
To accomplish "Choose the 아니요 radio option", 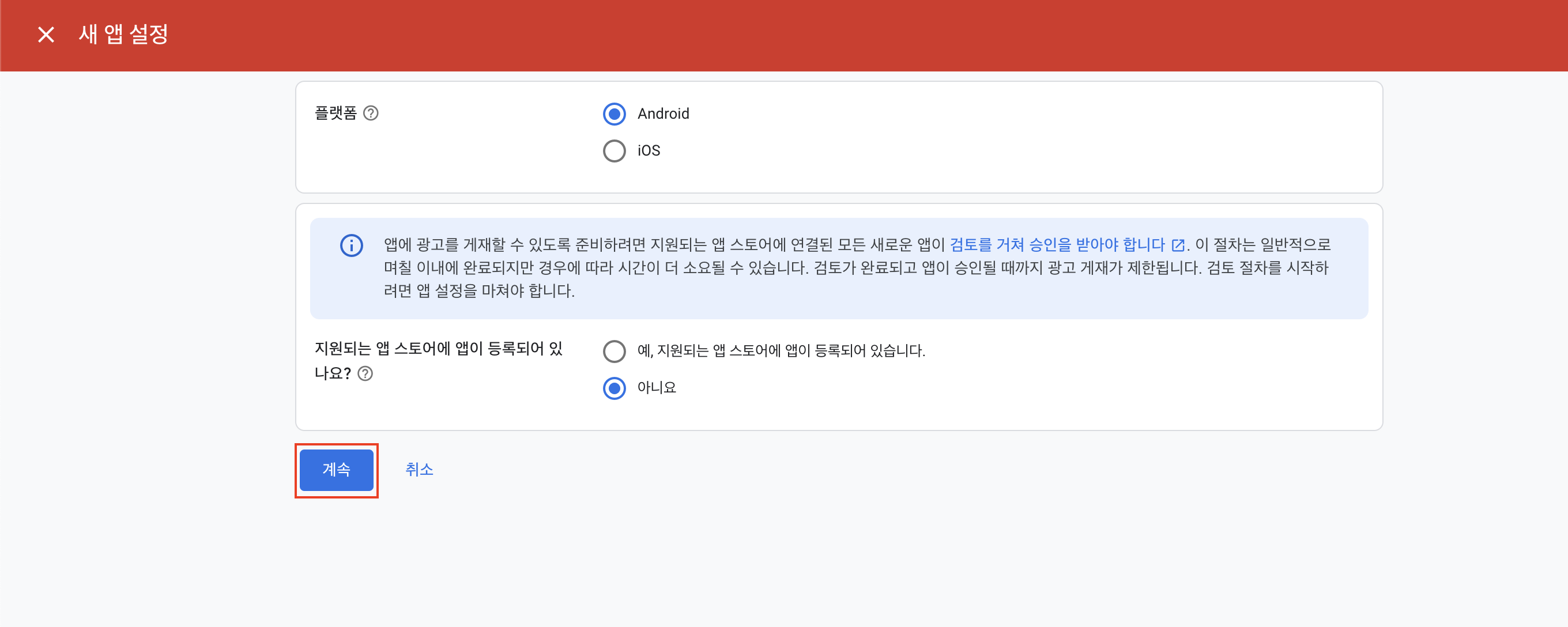I will point(614,388).
